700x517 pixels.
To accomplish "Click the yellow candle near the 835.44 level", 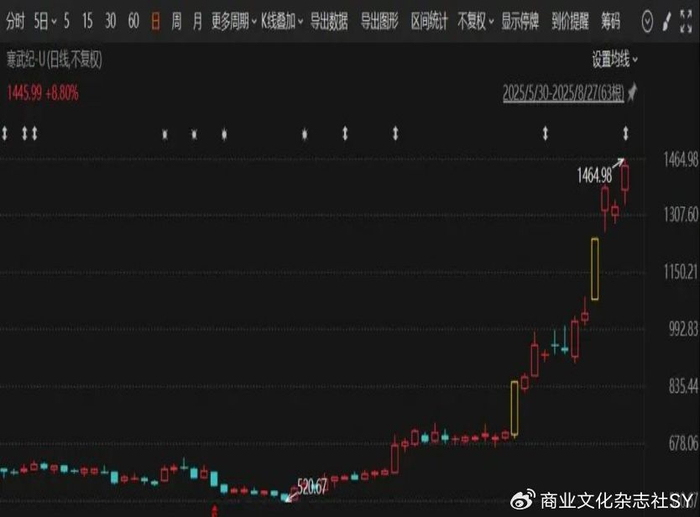I will [x=514, y=409].
